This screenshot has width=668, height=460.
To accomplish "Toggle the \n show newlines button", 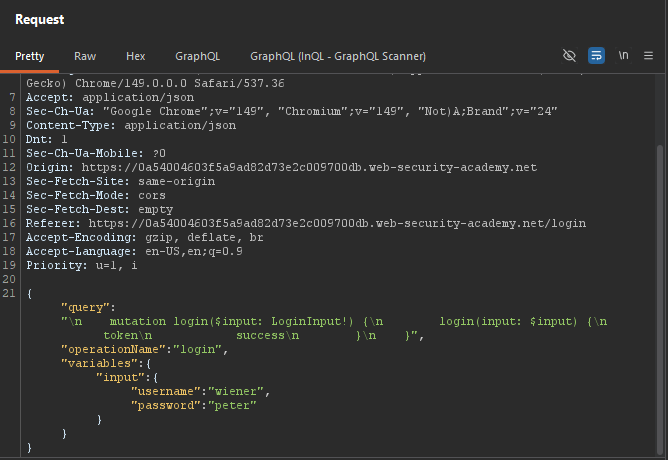I will (623, 55).
